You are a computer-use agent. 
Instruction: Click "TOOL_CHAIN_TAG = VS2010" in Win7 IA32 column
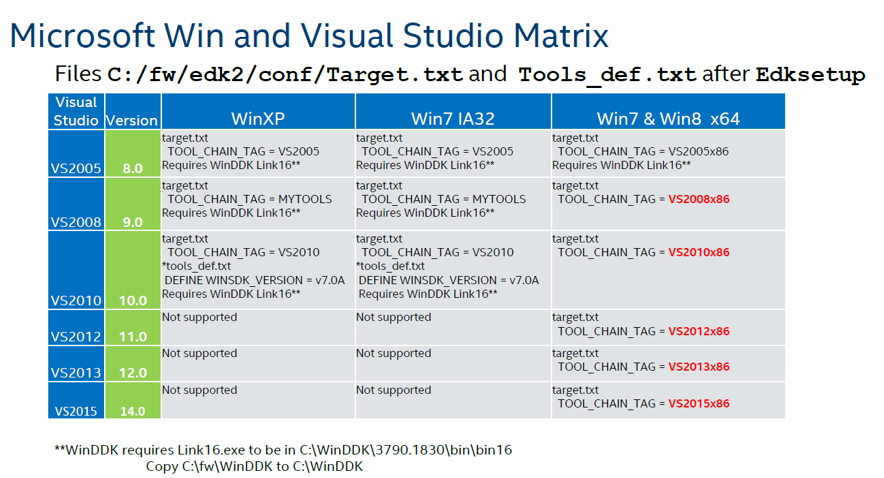click(437, 252)
